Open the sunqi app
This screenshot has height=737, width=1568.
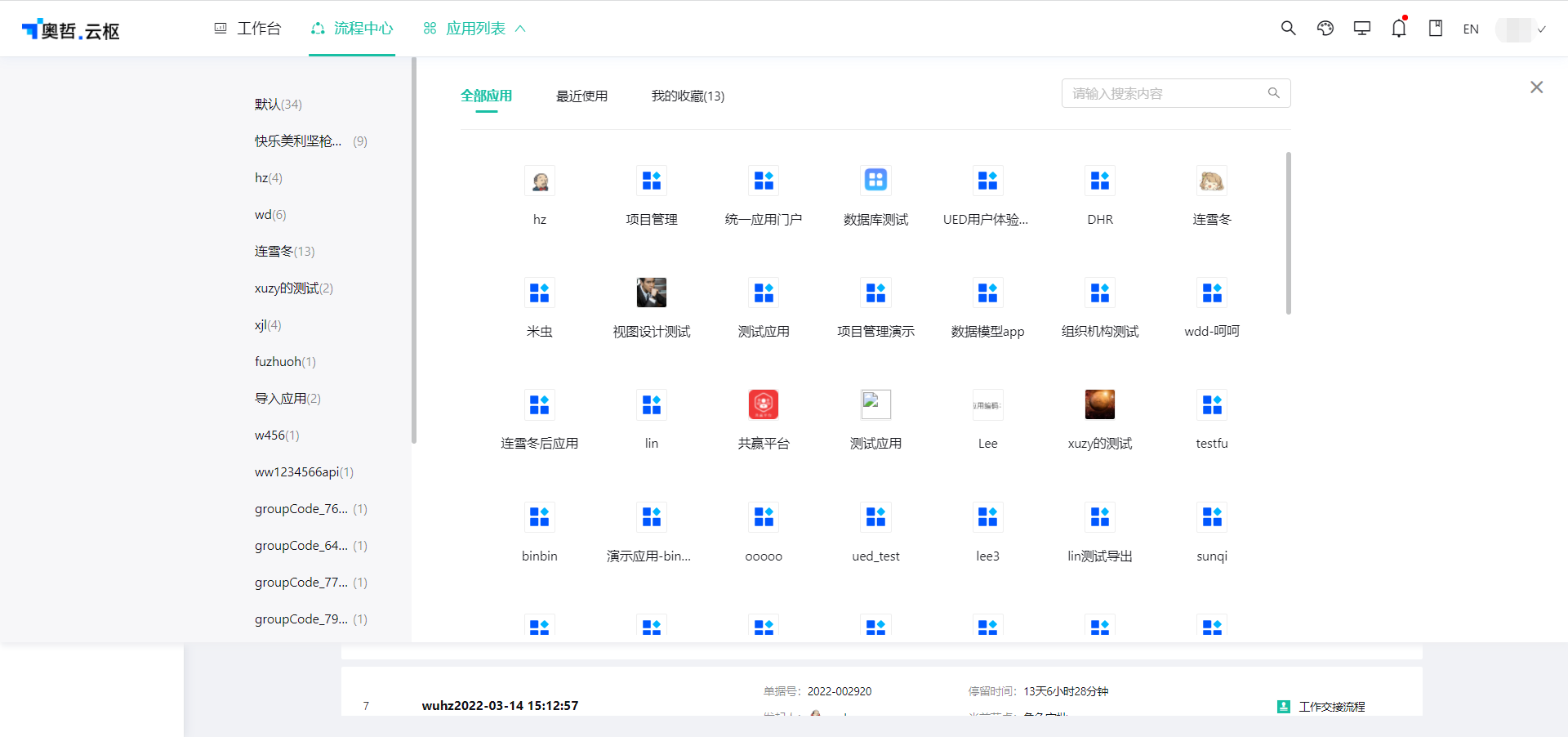point(1212,517)
